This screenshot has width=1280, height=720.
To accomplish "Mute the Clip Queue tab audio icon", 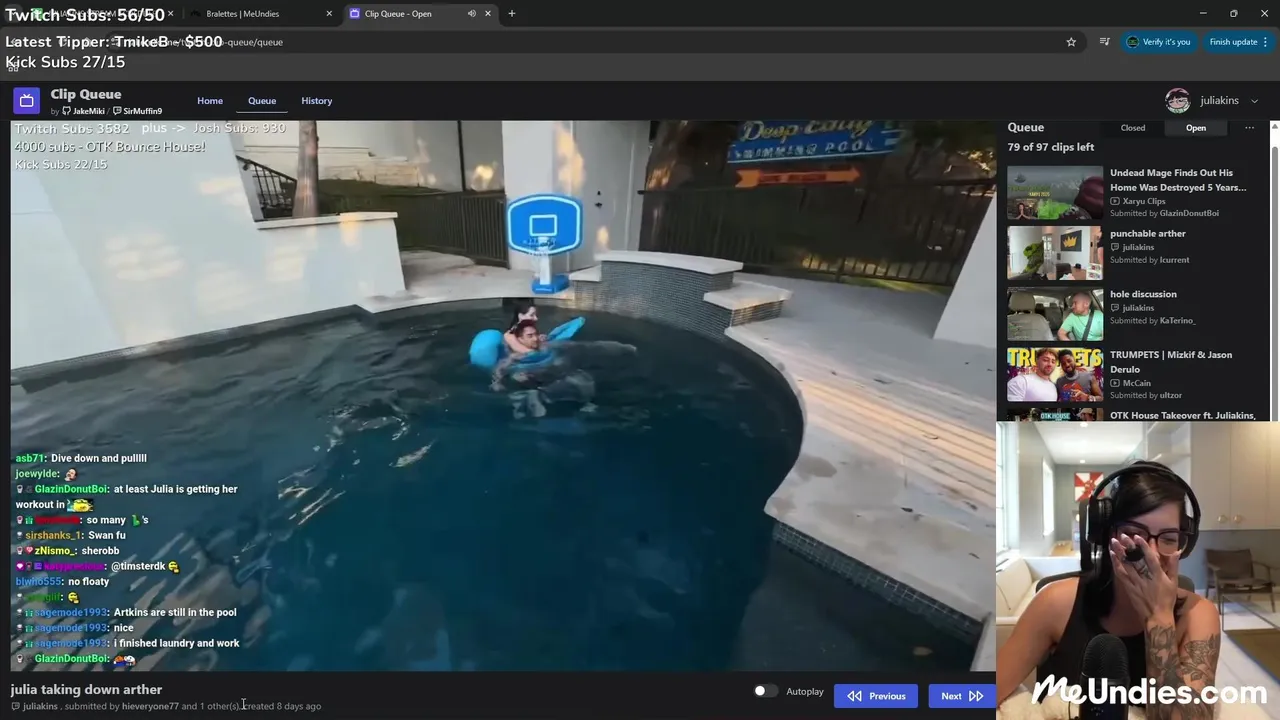I will point(471,14).
